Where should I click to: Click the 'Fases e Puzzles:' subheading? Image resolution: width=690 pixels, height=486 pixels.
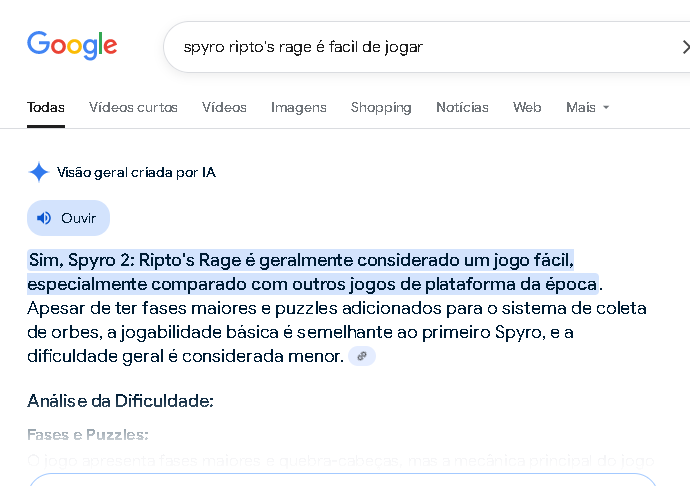point(88,435)
